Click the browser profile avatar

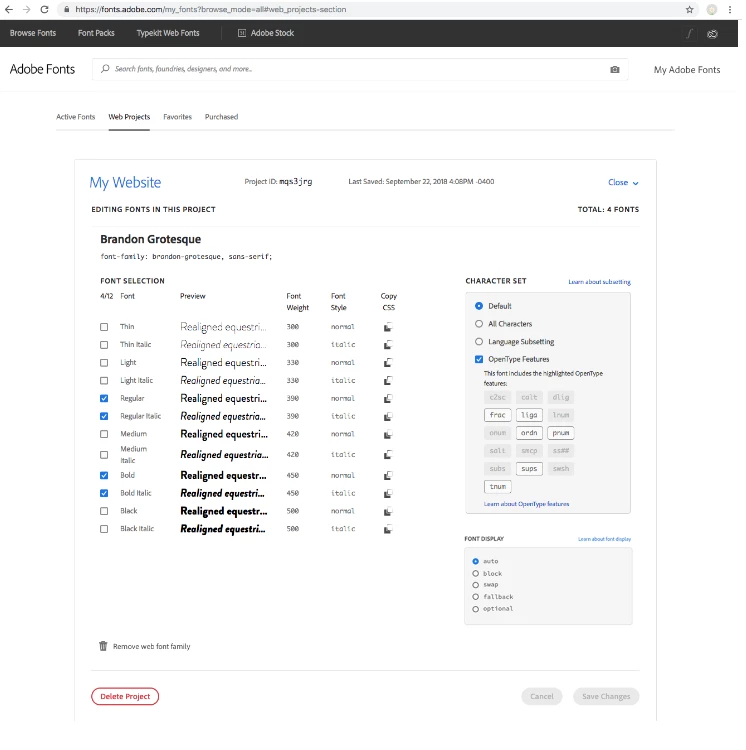712,10
